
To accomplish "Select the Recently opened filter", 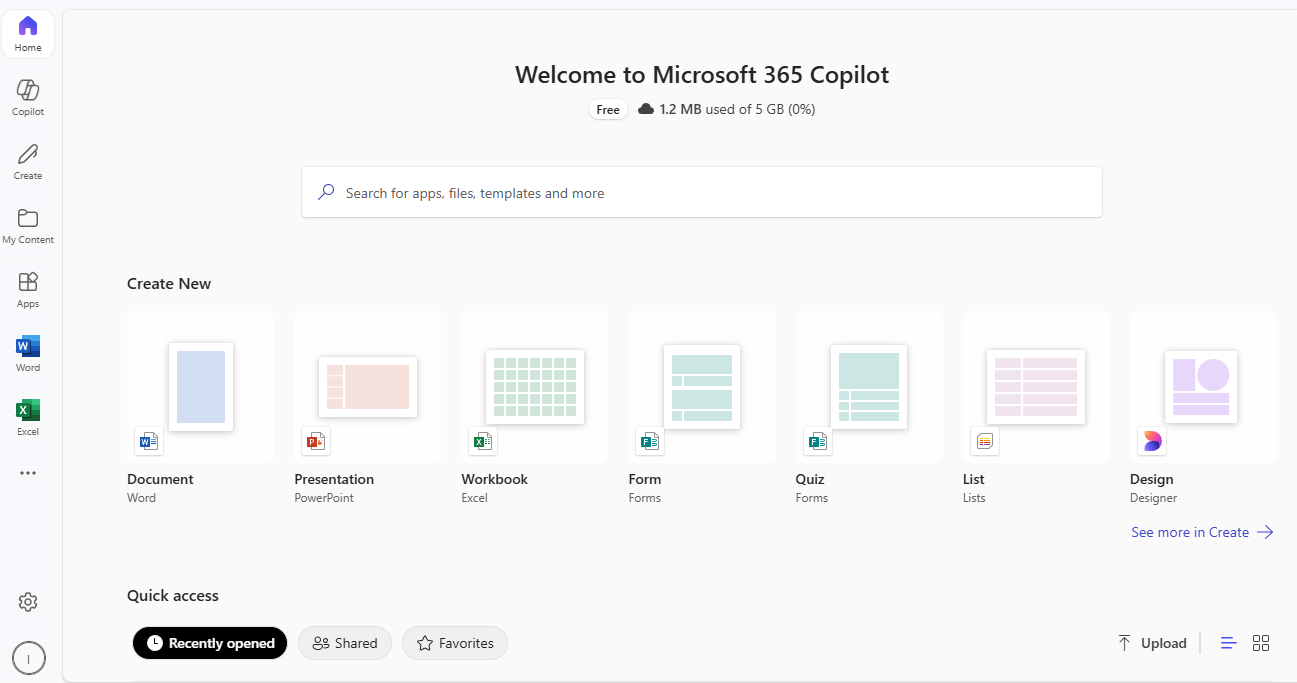I will [x=209, y=643].
